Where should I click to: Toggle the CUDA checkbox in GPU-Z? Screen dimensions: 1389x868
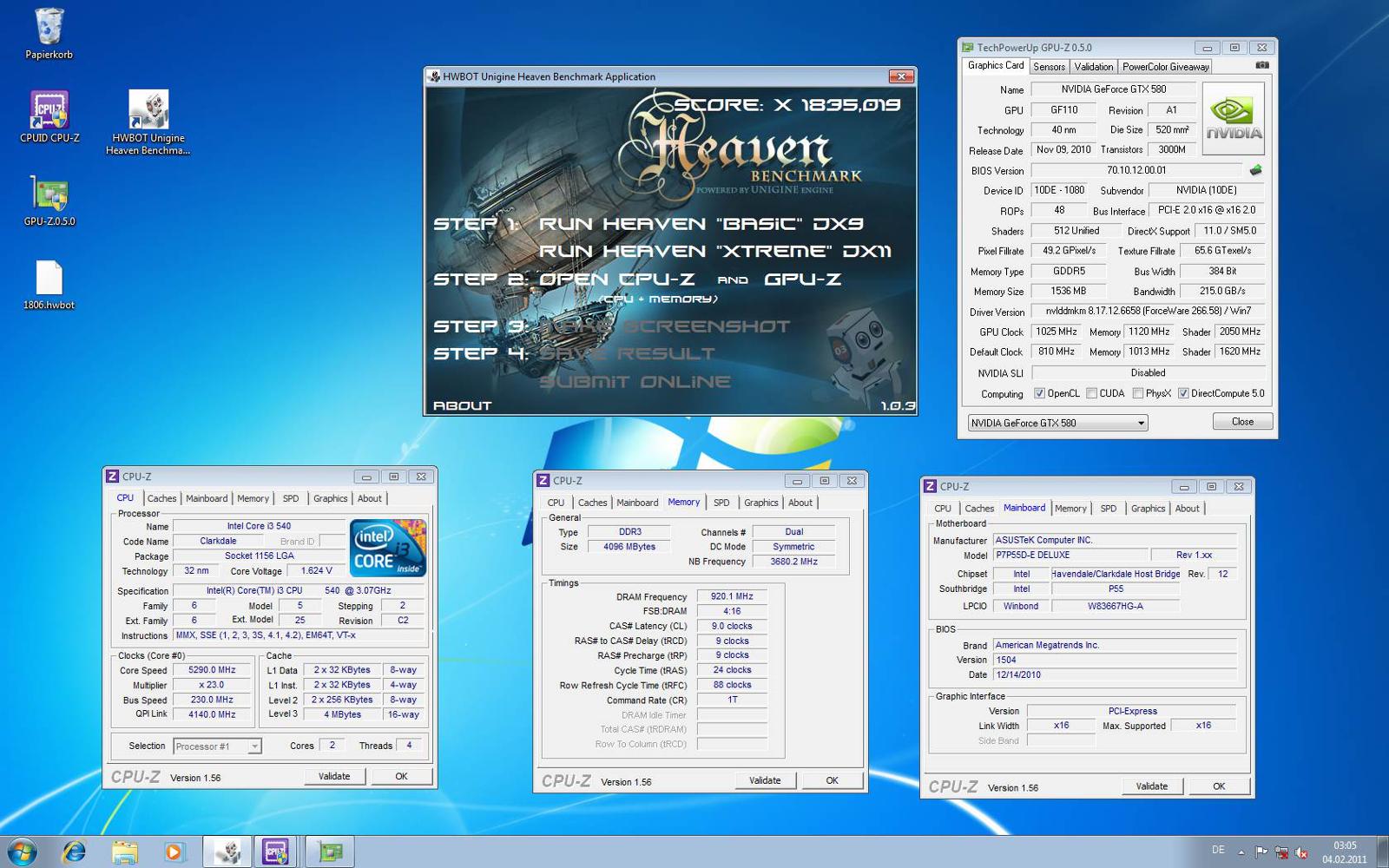click(x=1091, y=393)
